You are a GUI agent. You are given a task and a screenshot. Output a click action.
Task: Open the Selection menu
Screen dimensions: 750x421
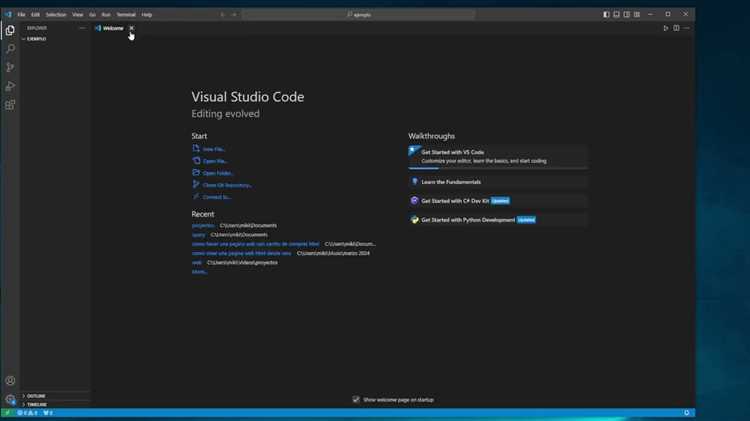(56, 15)
